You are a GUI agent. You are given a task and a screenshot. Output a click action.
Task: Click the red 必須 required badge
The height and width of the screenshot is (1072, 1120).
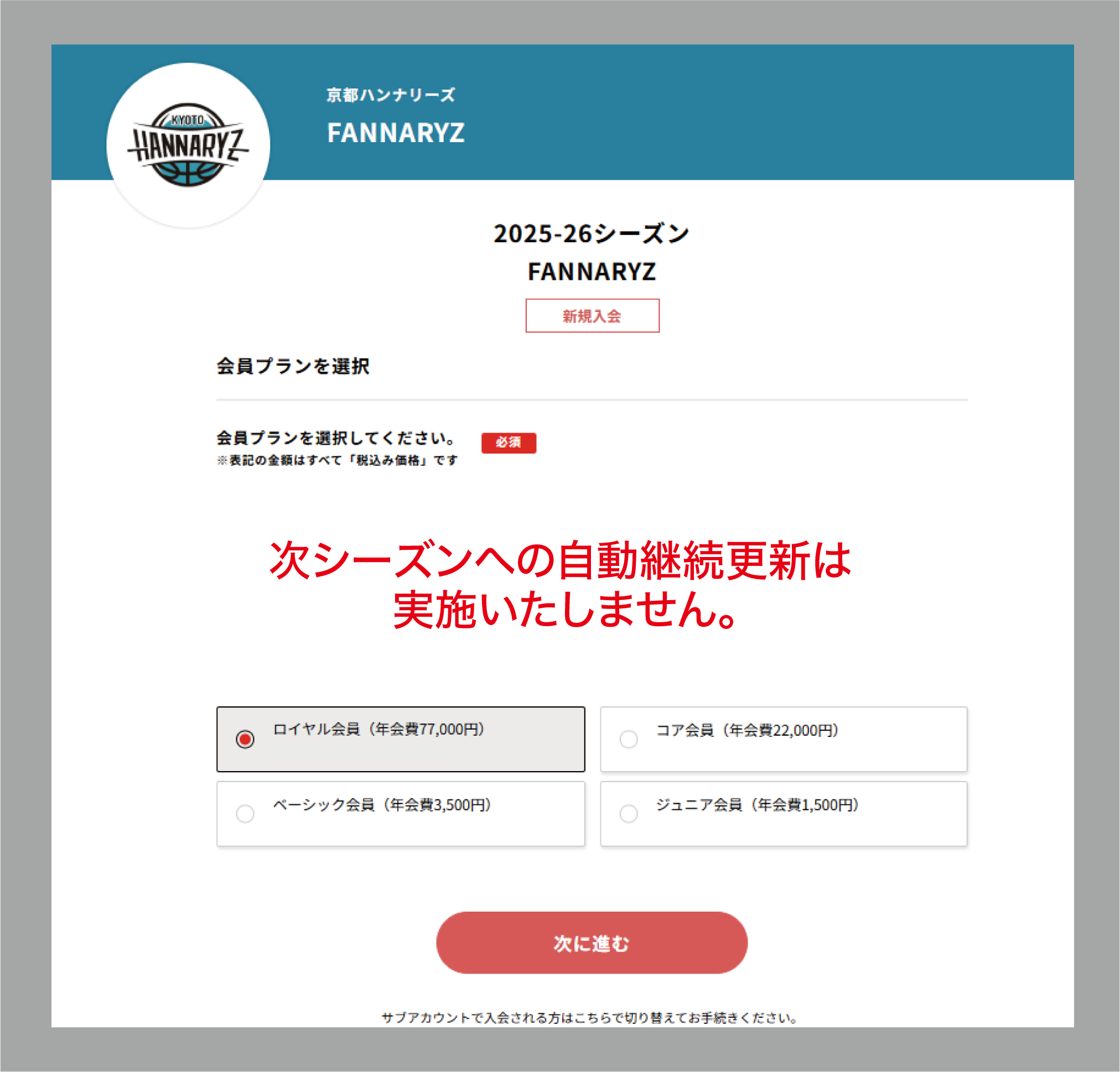coord(509,443)
